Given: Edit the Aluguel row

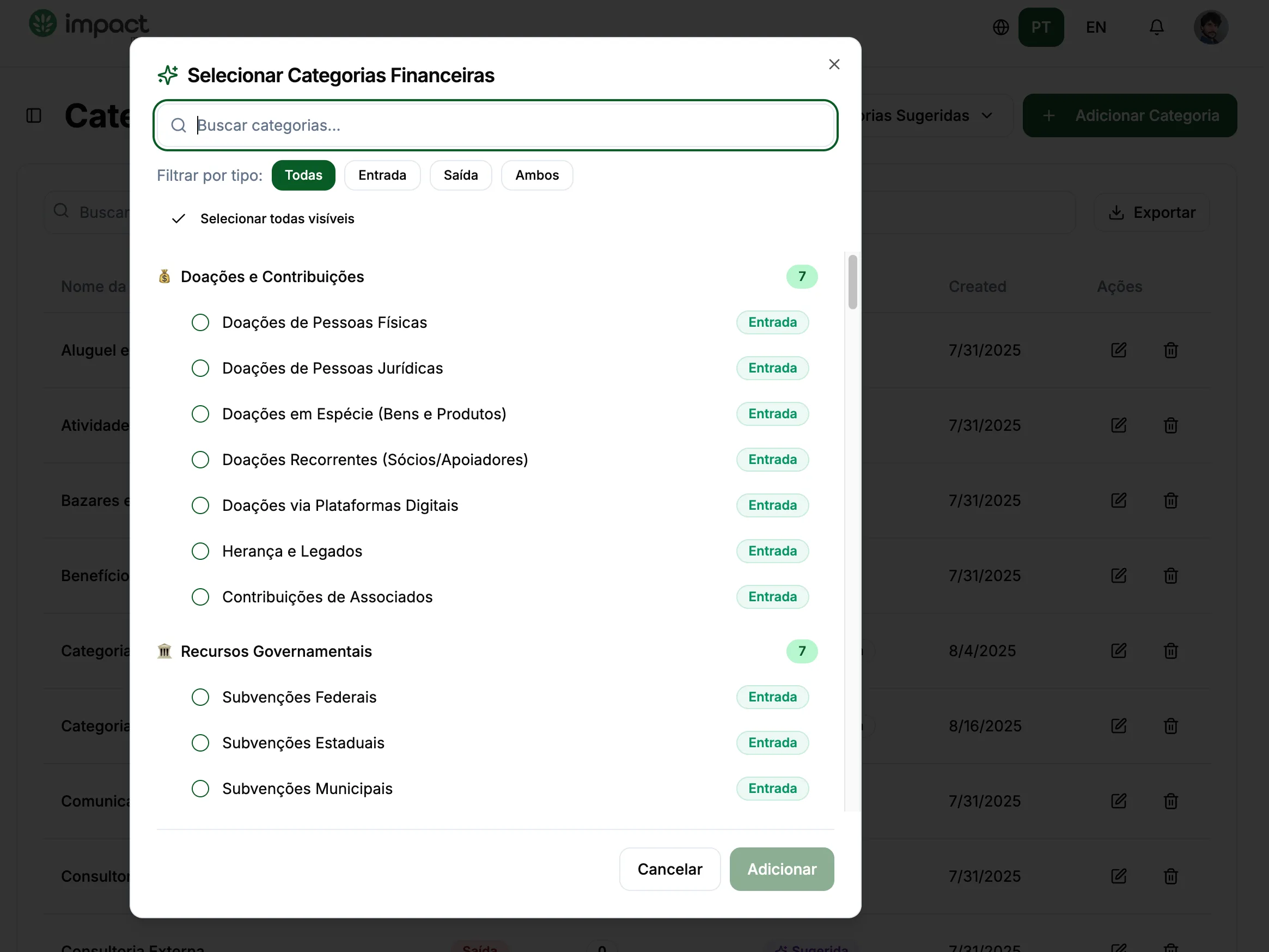Looking at the screenshot, I should point(1119,350).
